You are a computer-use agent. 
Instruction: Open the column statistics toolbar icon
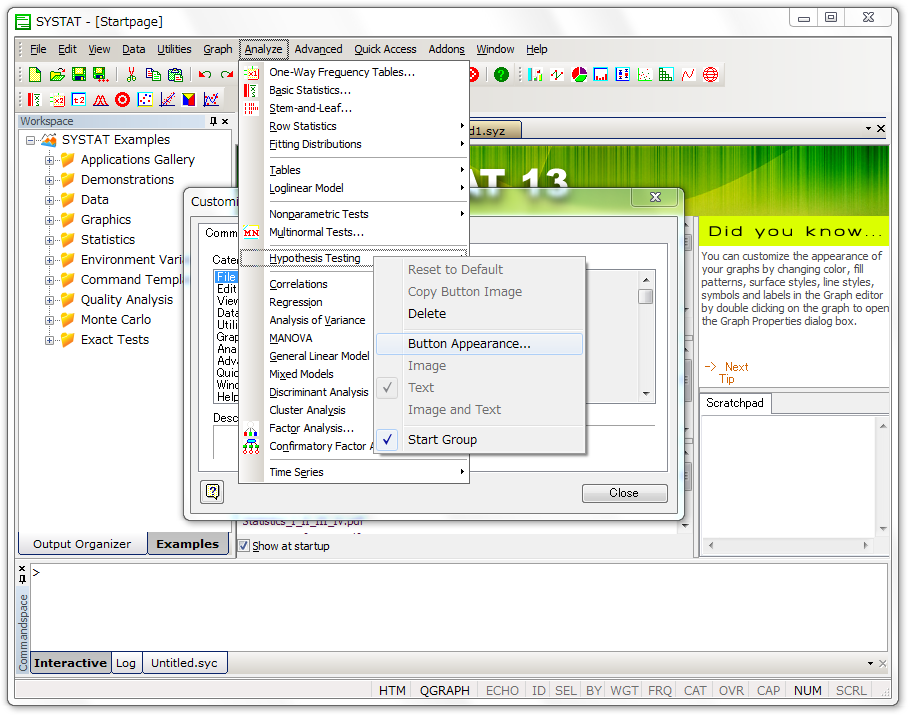coord(34,100)
